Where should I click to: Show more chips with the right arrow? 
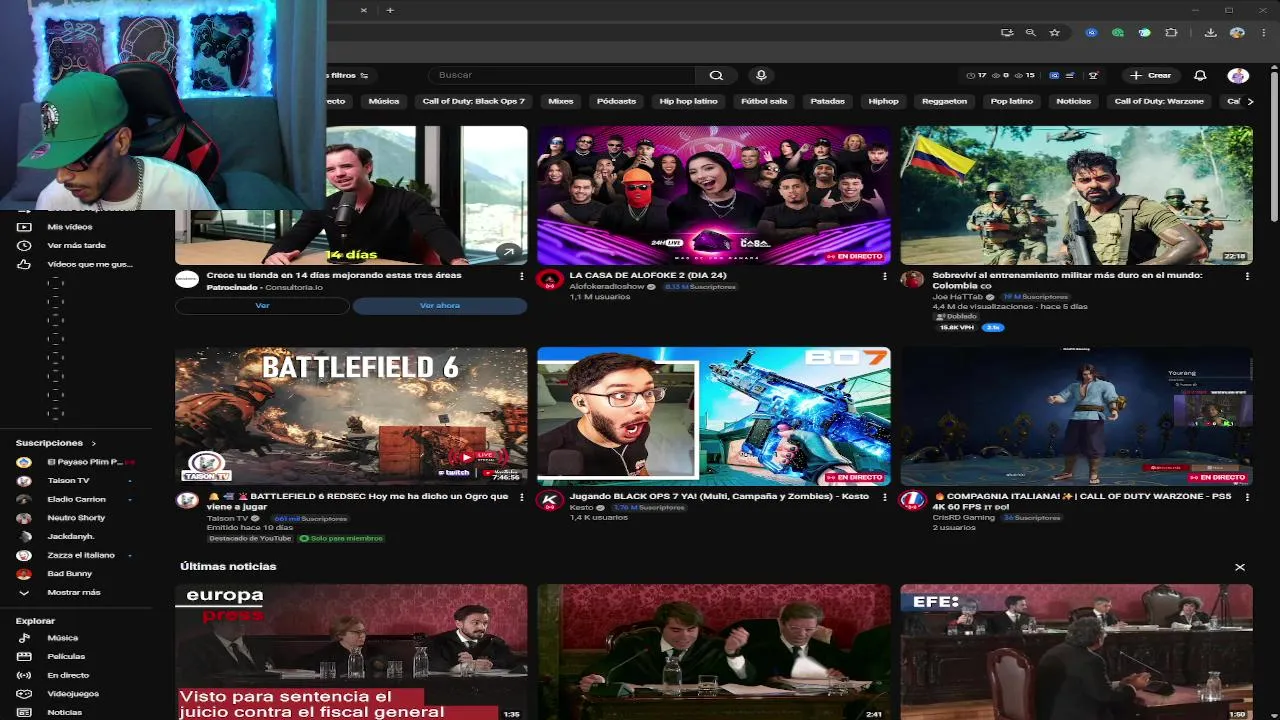click(x=1249, y=101)
